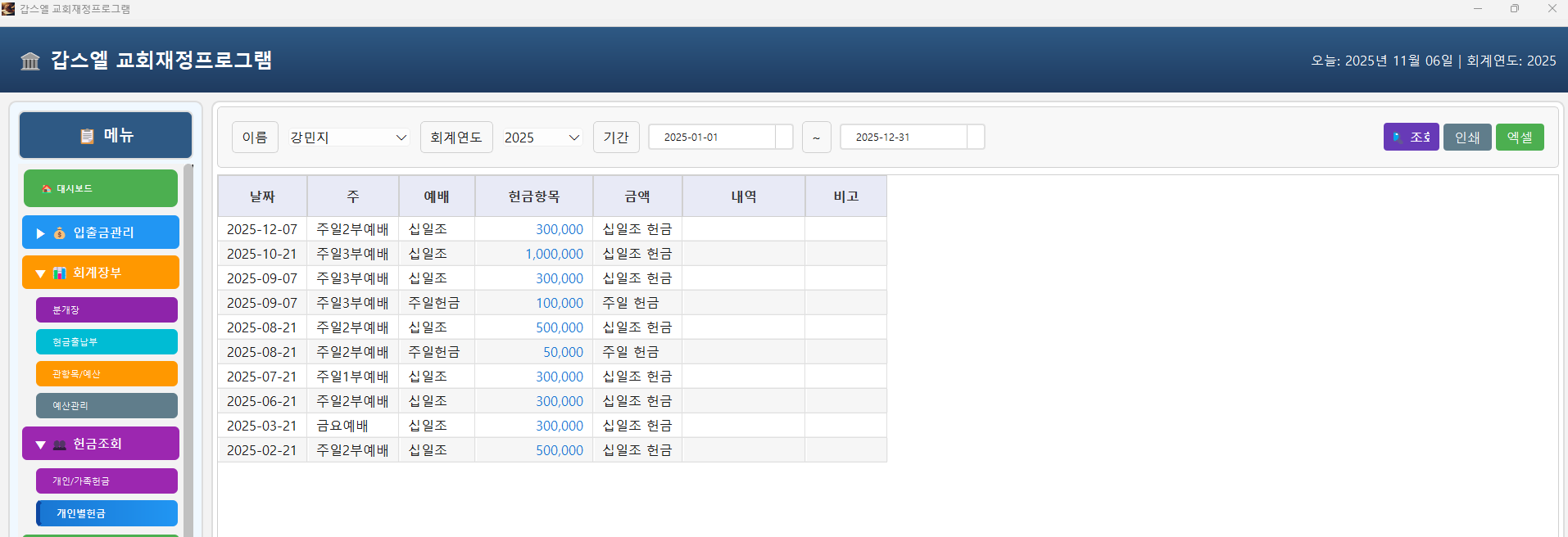
Task: Click the house icon on 대시보드
Action: tap(47, 189)
